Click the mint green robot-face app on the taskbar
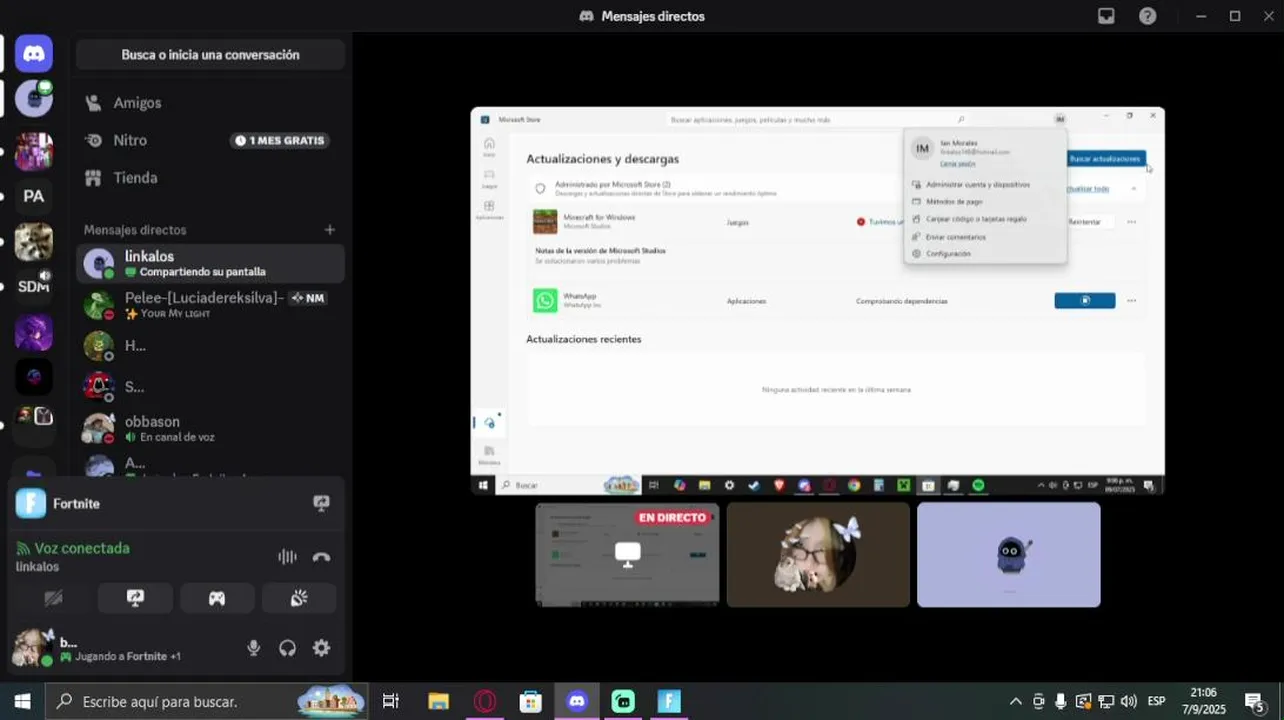This screenshot has width=1284, height=720. (x=623, y=702)
